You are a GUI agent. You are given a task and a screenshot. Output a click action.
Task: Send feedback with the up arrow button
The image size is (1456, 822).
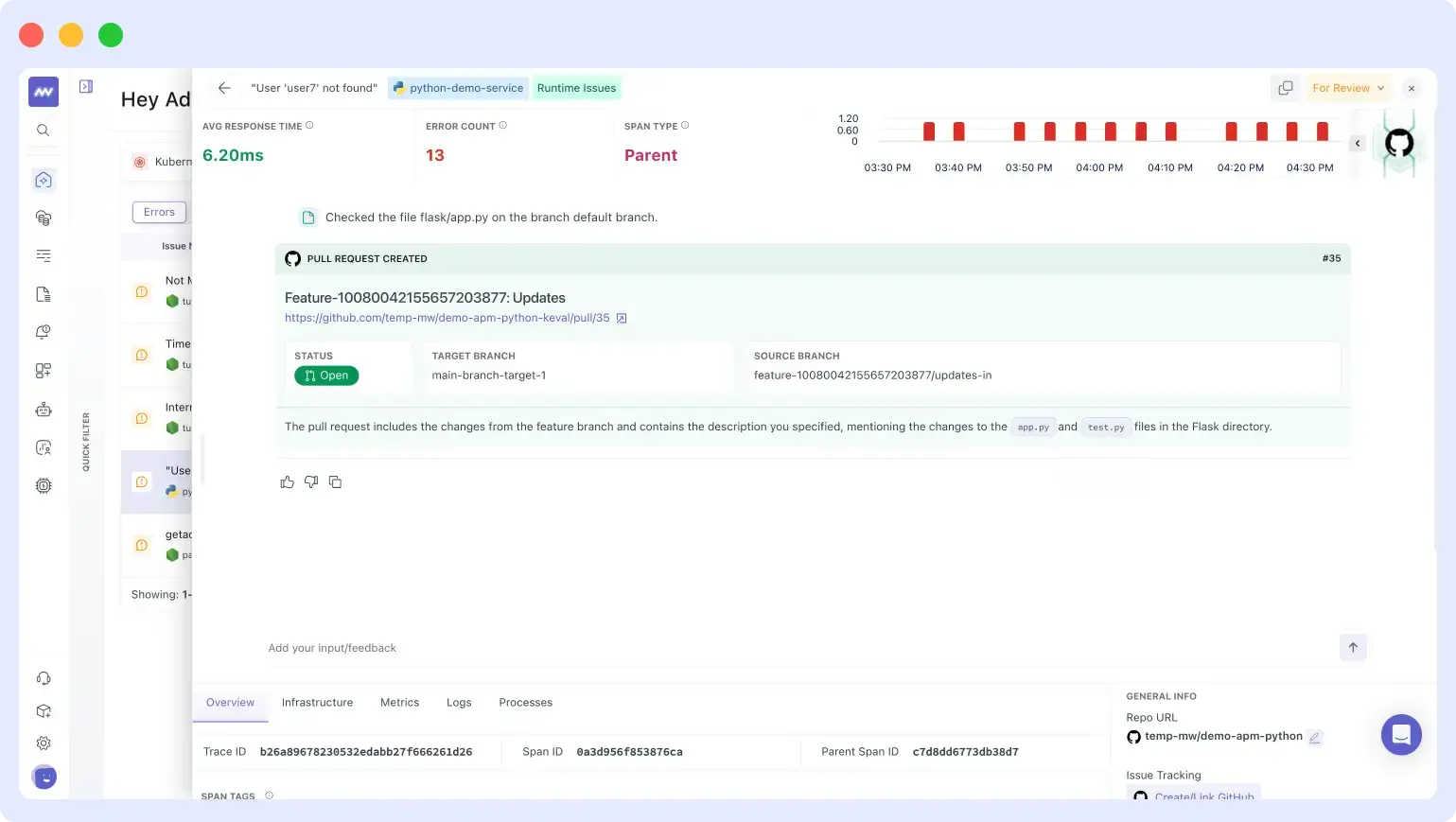tap(1353, 648)
